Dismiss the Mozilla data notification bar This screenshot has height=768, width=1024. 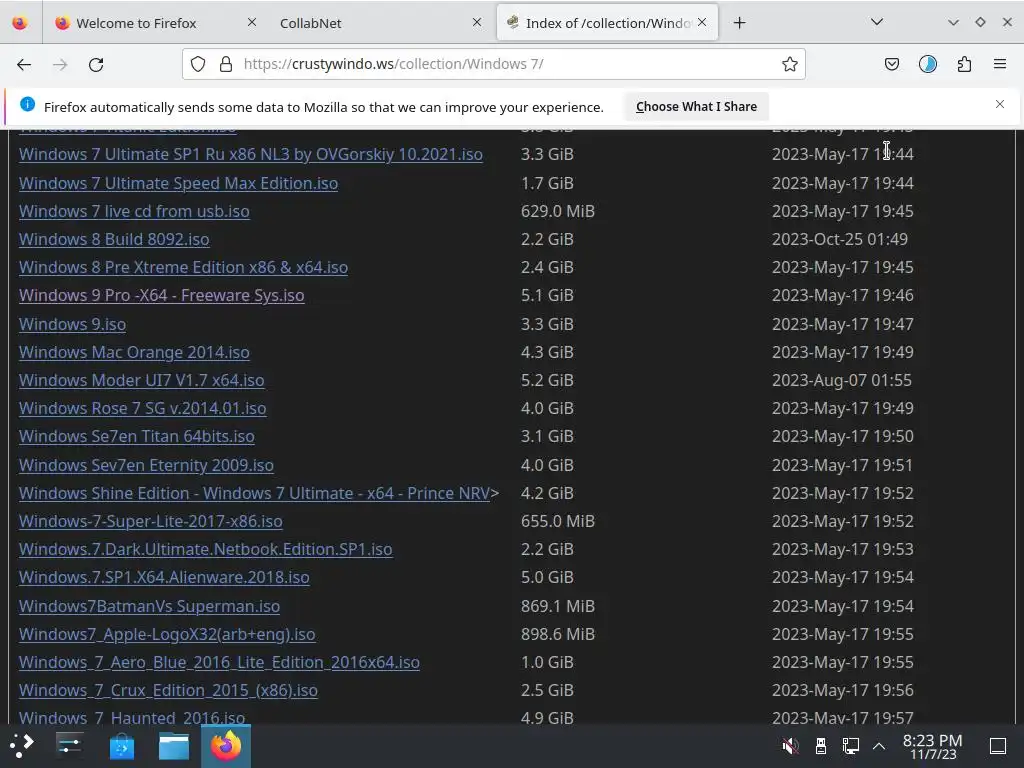1000,104
